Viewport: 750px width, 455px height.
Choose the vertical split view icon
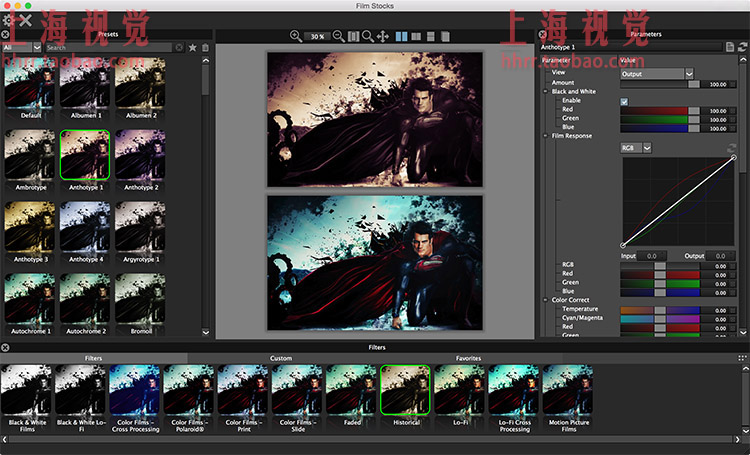coord(417,36)
